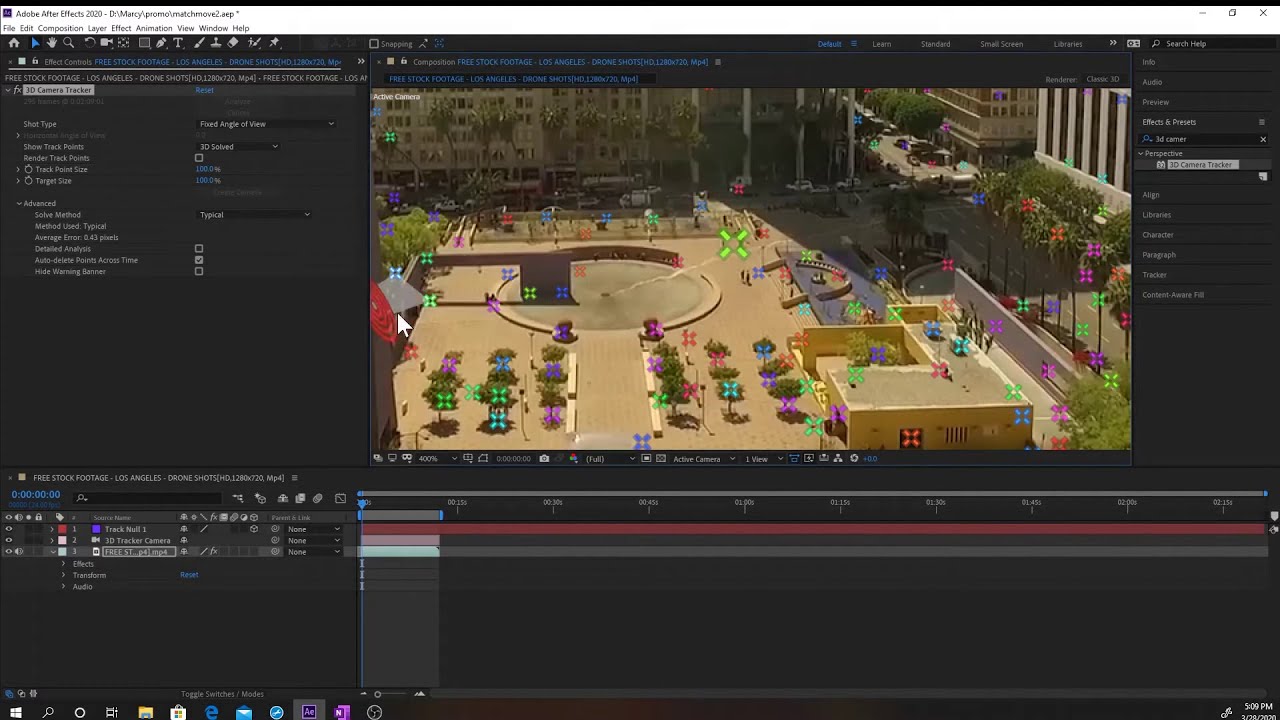Open File Explorer from the taskbar
Image resolution: width=1280 pixels, height=720 pixels.
[x=145, y=712]
